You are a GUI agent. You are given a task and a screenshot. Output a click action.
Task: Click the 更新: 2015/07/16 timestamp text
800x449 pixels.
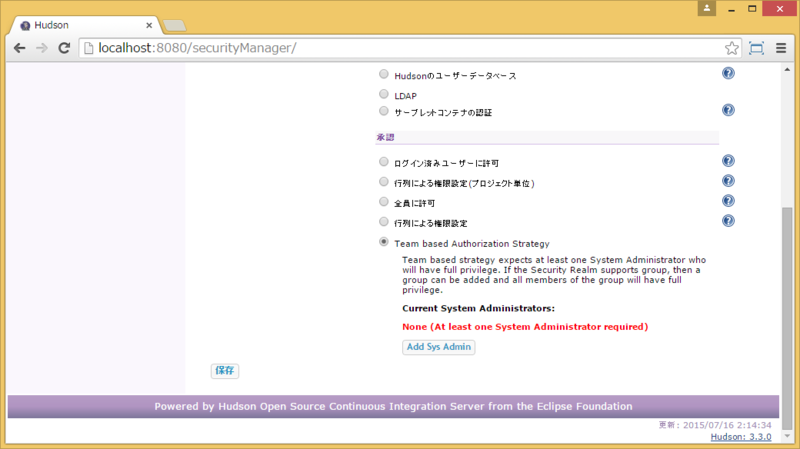tap(715, 425)
